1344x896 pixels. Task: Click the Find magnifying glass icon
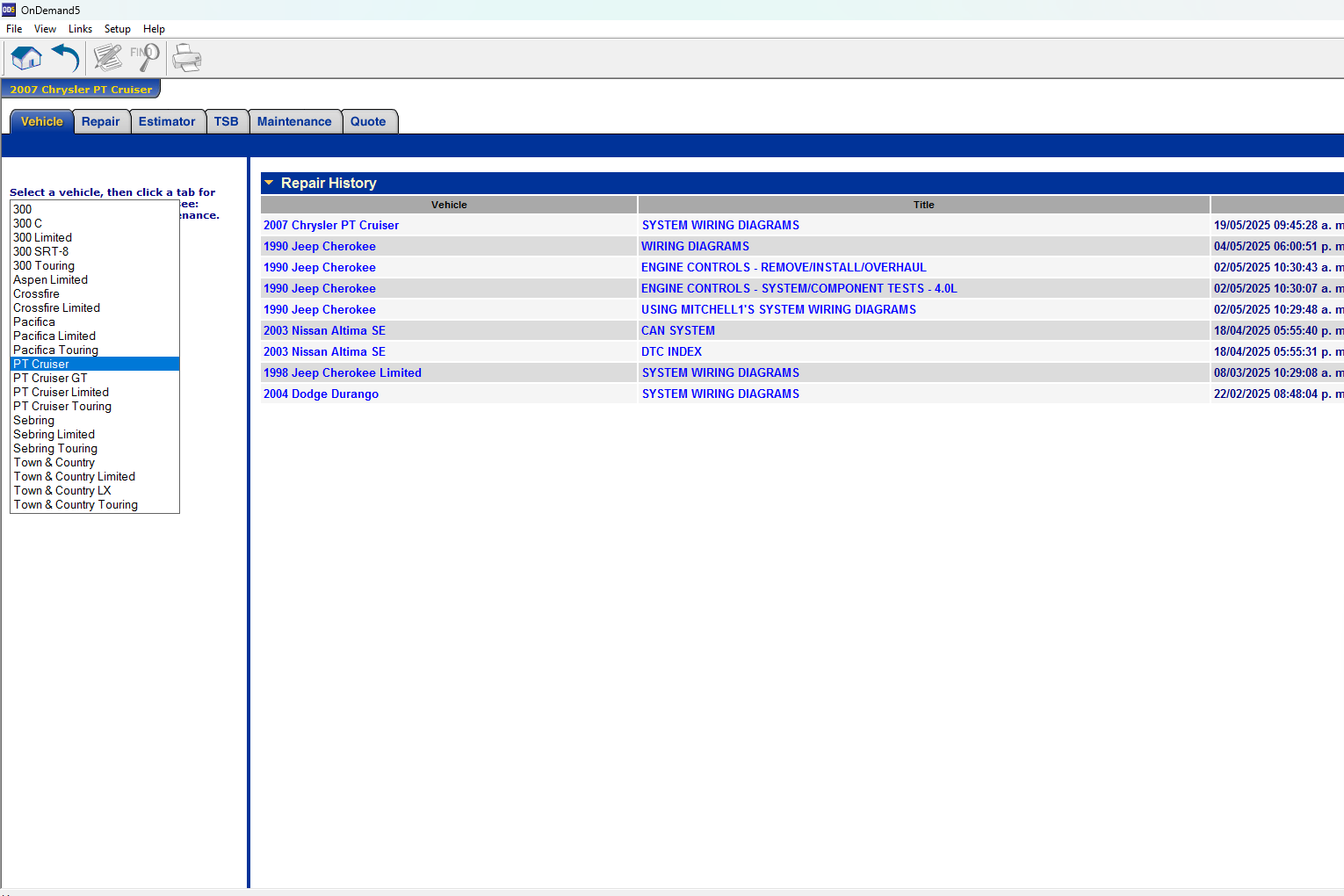(145, 58)
